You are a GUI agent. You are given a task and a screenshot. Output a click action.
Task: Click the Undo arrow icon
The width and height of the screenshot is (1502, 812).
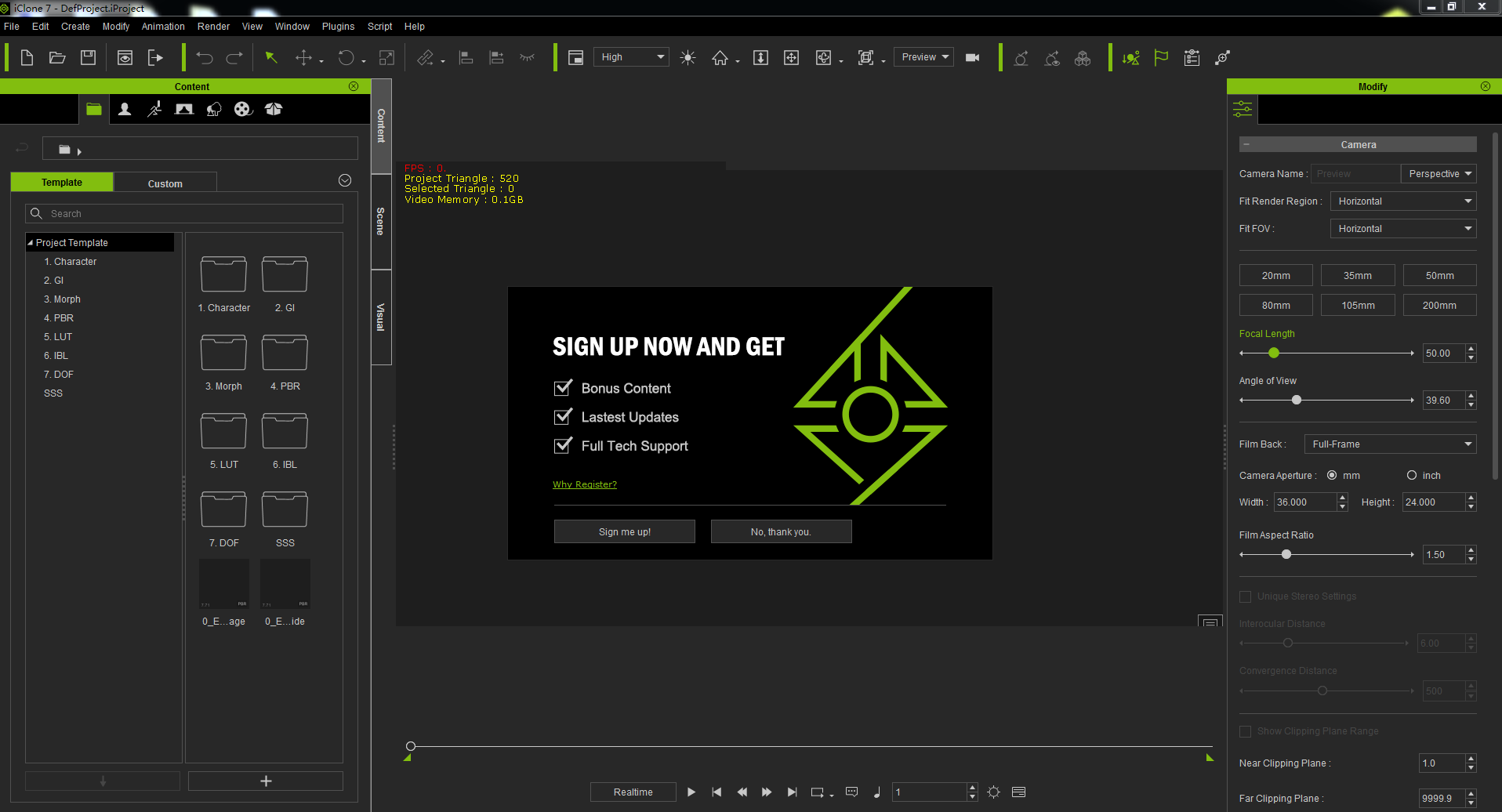coord(205,57)
